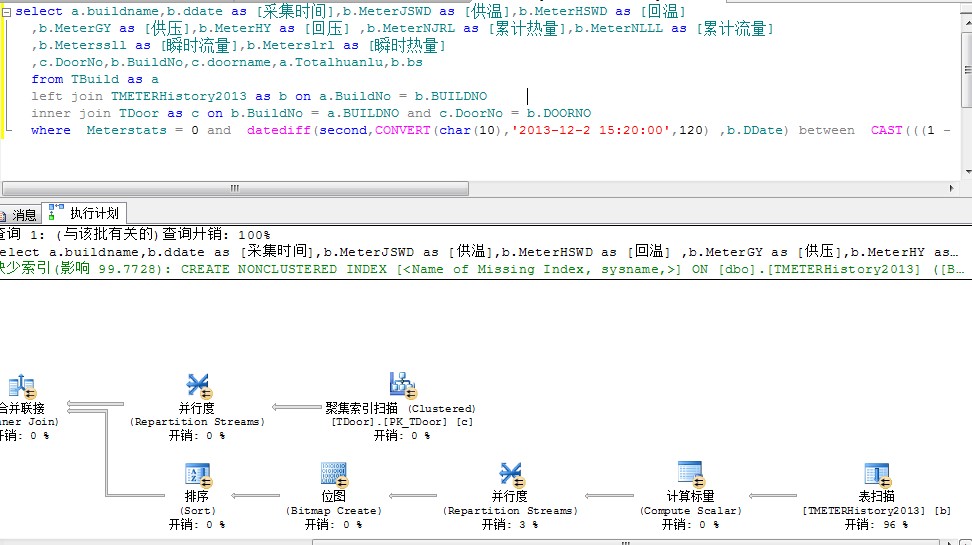
Task: Collapse the select query outline region
Action: 6,12
